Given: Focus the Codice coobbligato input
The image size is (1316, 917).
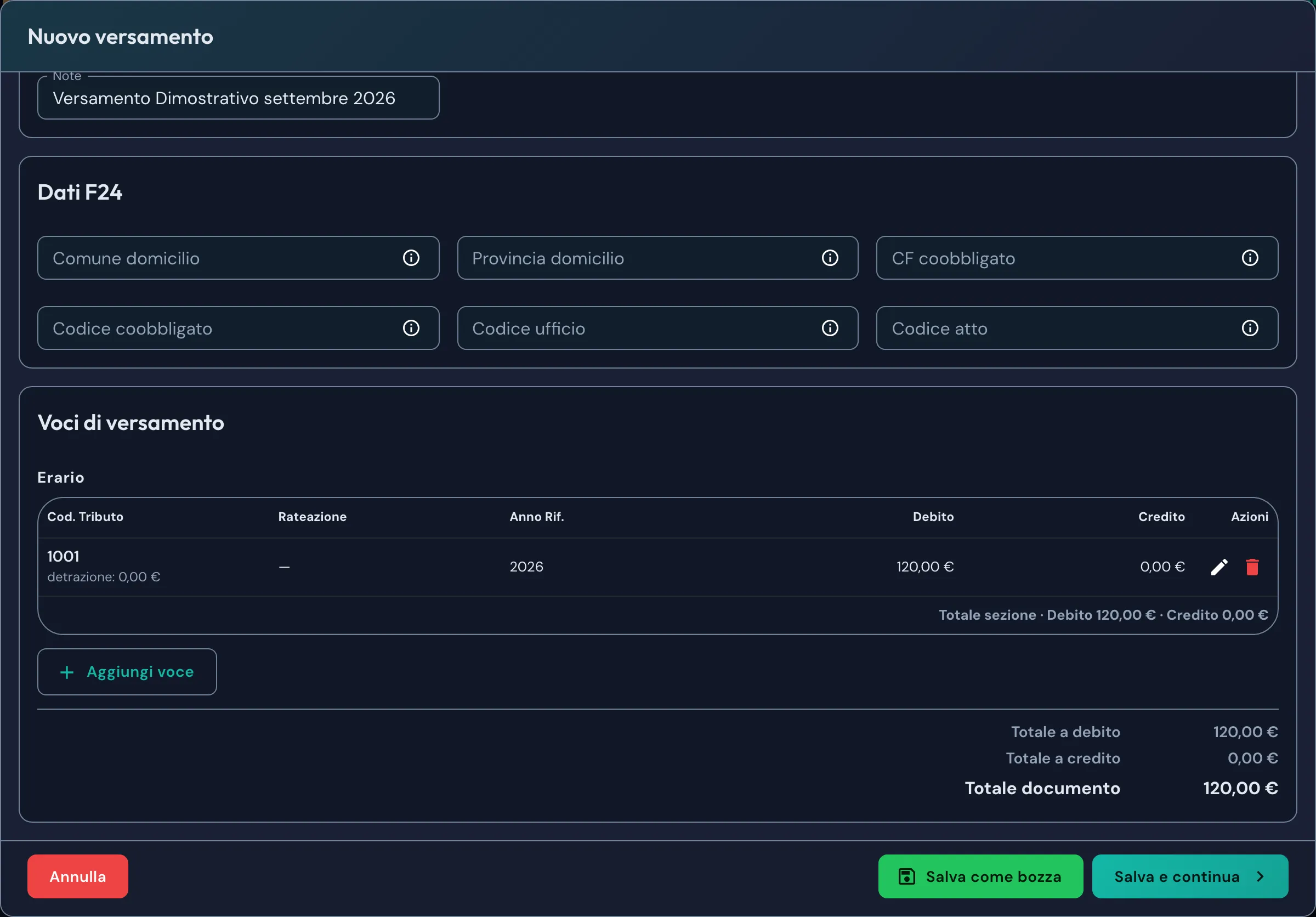Looking at the screenshot, I should click(x=239, y=328).
